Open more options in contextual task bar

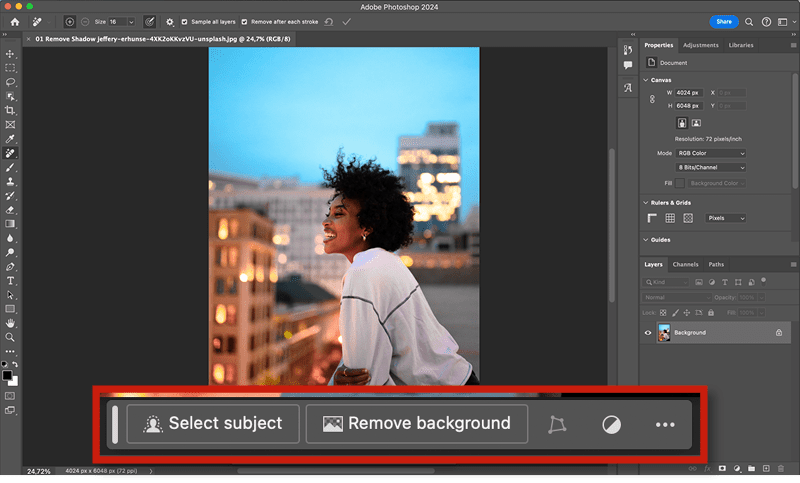coord(665,424)
